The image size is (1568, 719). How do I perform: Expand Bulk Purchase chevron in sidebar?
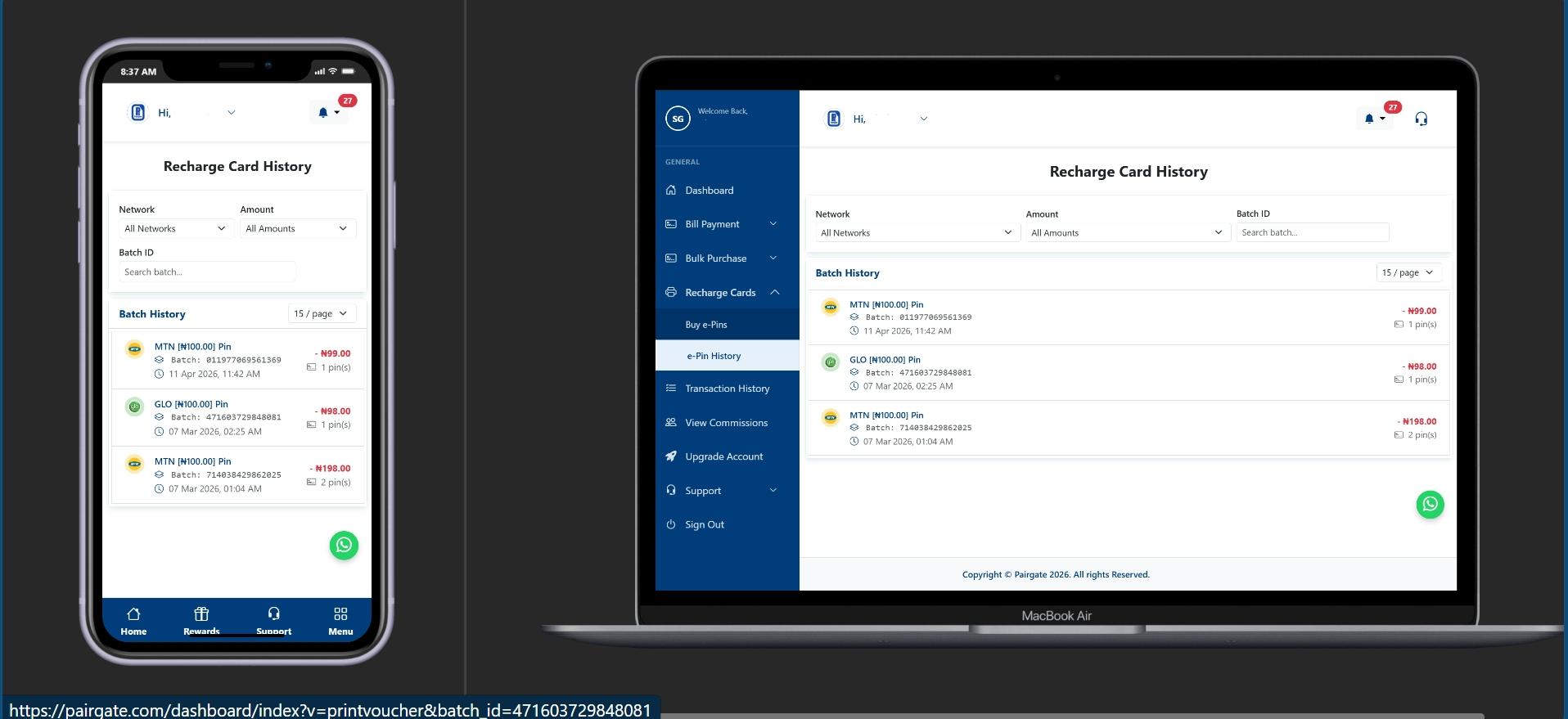[x=773, y=258]
